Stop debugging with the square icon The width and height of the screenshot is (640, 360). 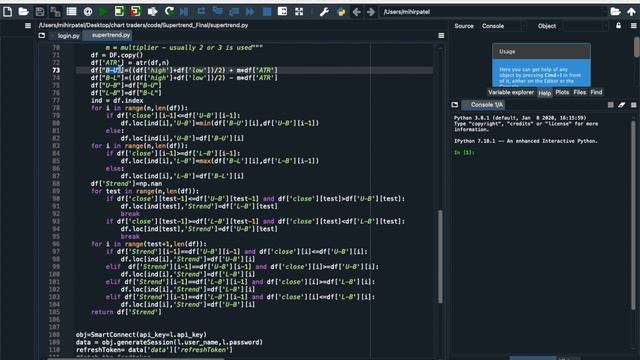(267, 12)
